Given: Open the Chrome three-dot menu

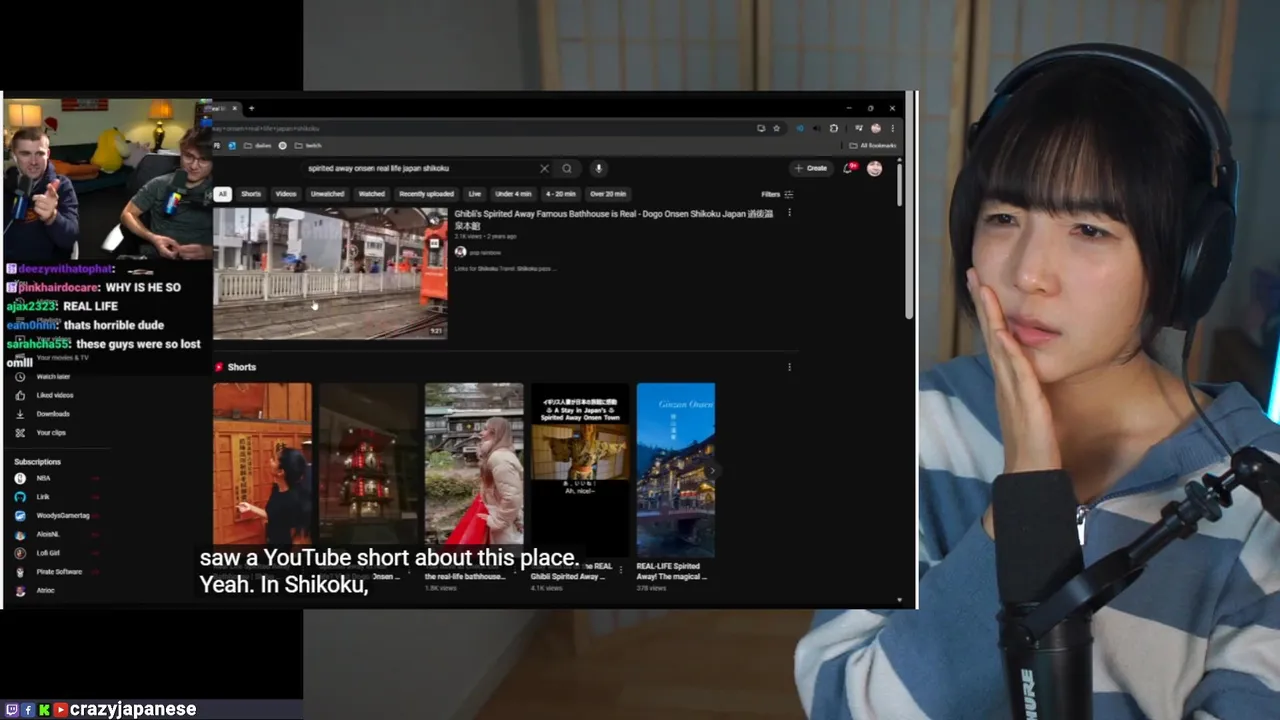Looking at the screenshot, I should (892, 128).
